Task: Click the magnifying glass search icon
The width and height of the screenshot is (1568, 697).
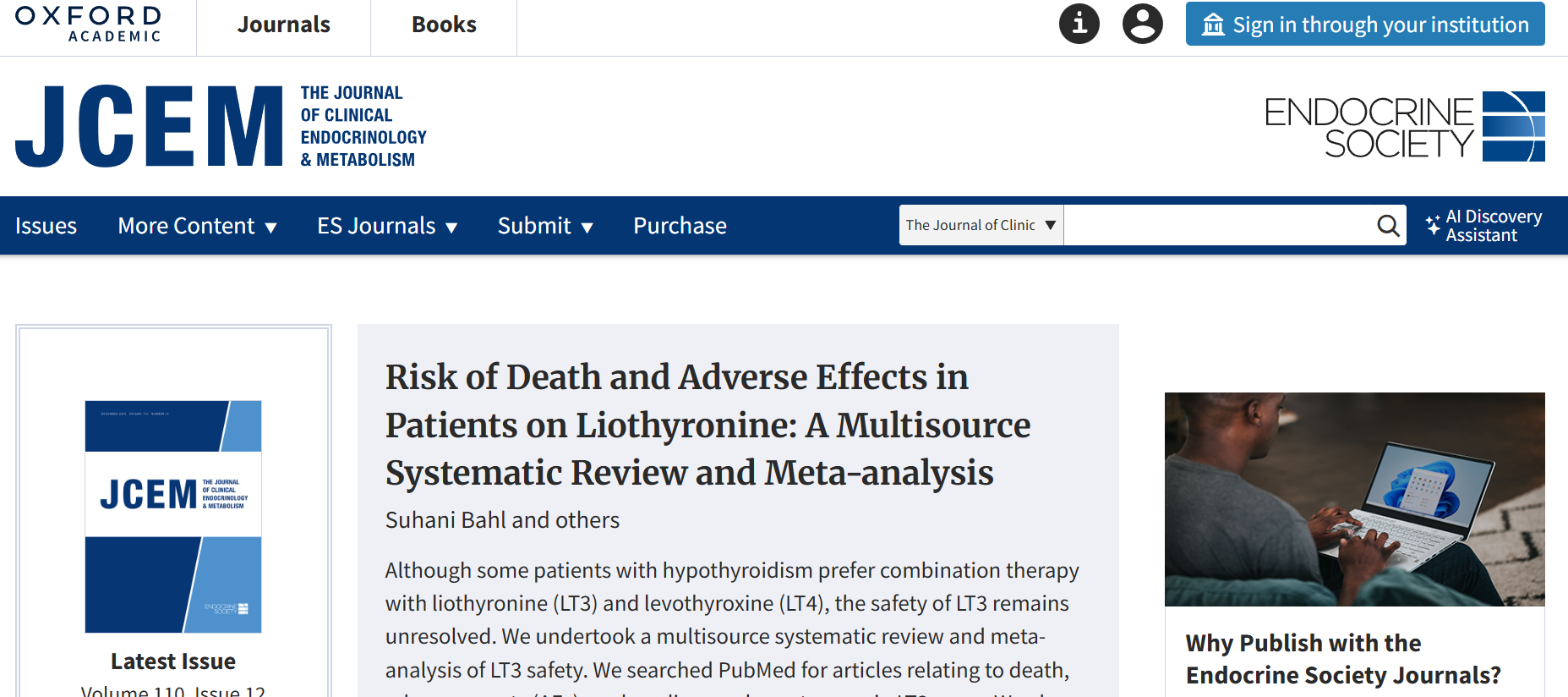Action: coord(1387,225)
